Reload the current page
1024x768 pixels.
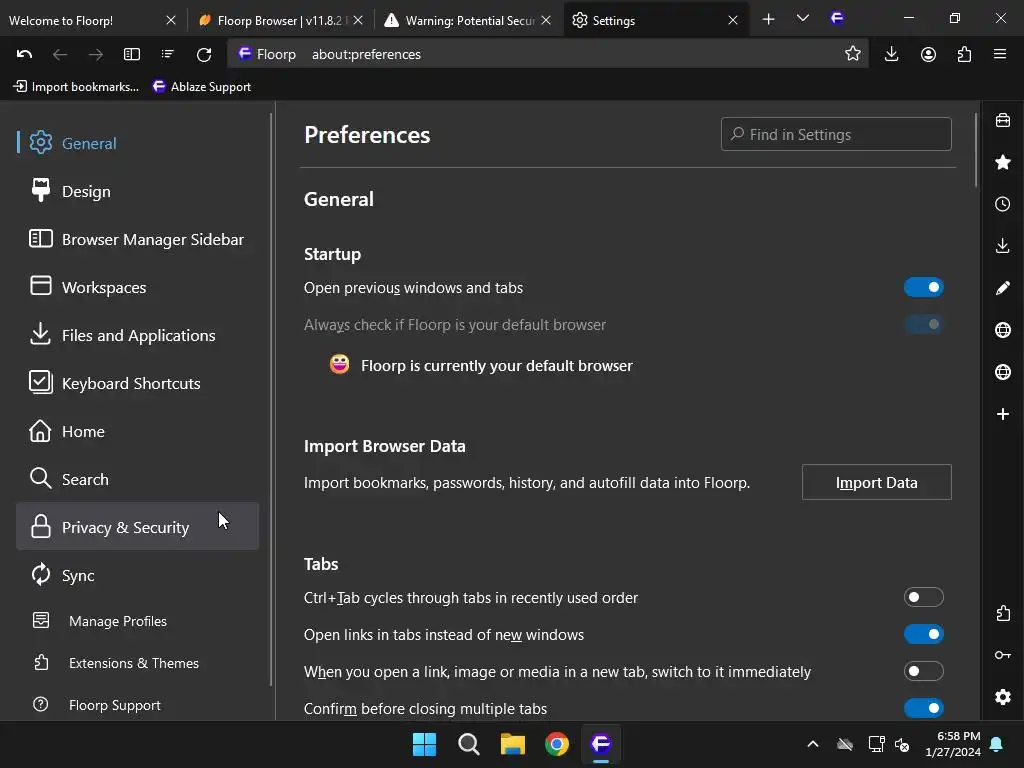204,54
